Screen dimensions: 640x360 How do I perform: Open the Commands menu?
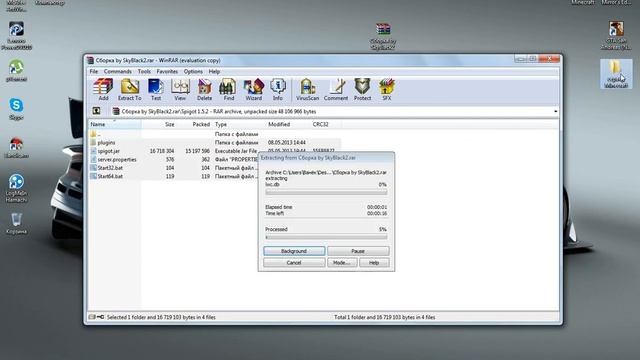coord(118,71)
